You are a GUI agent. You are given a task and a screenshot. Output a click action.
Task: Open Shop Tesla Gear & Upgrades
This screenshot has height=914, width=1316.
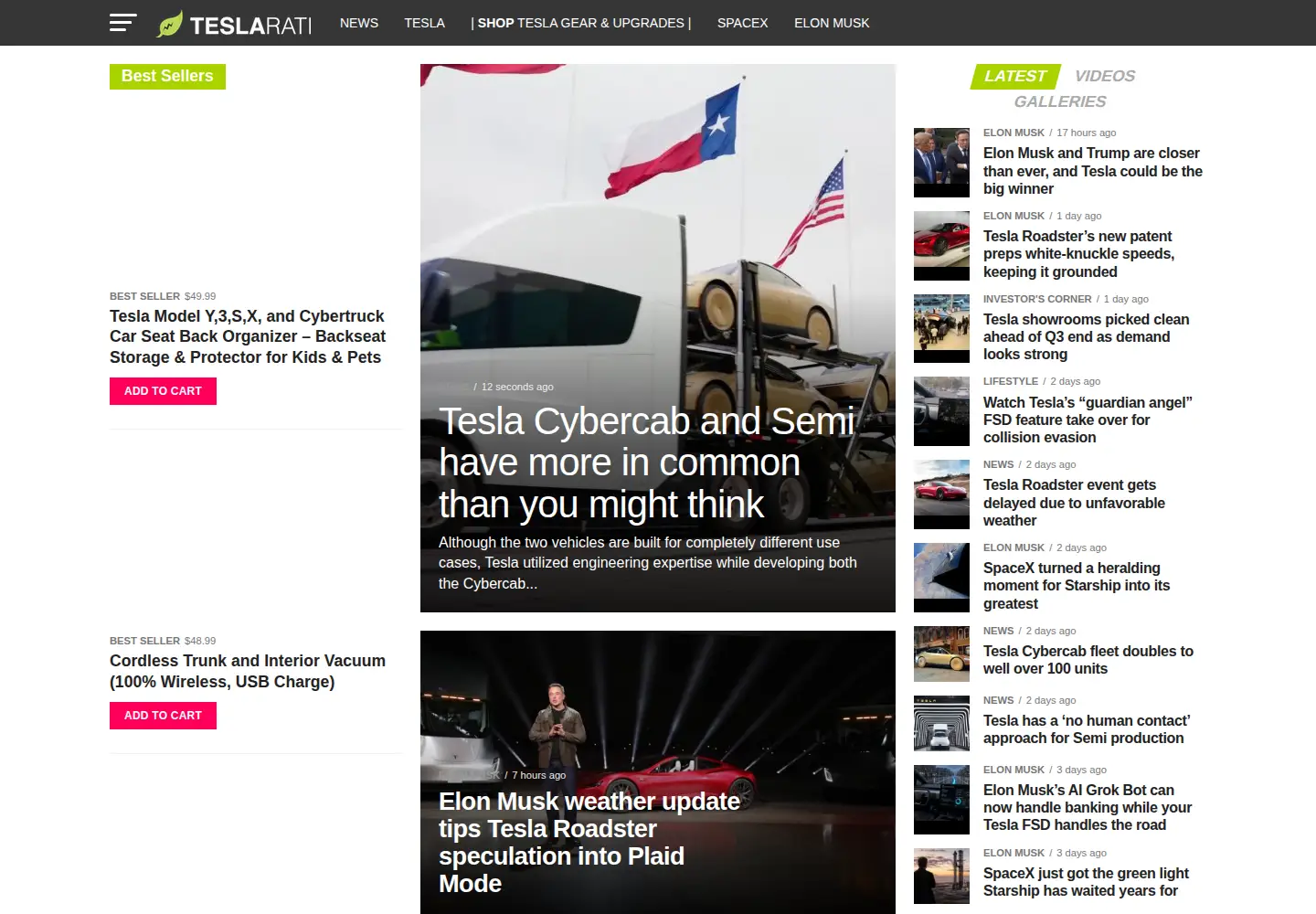tap(581, 23)
